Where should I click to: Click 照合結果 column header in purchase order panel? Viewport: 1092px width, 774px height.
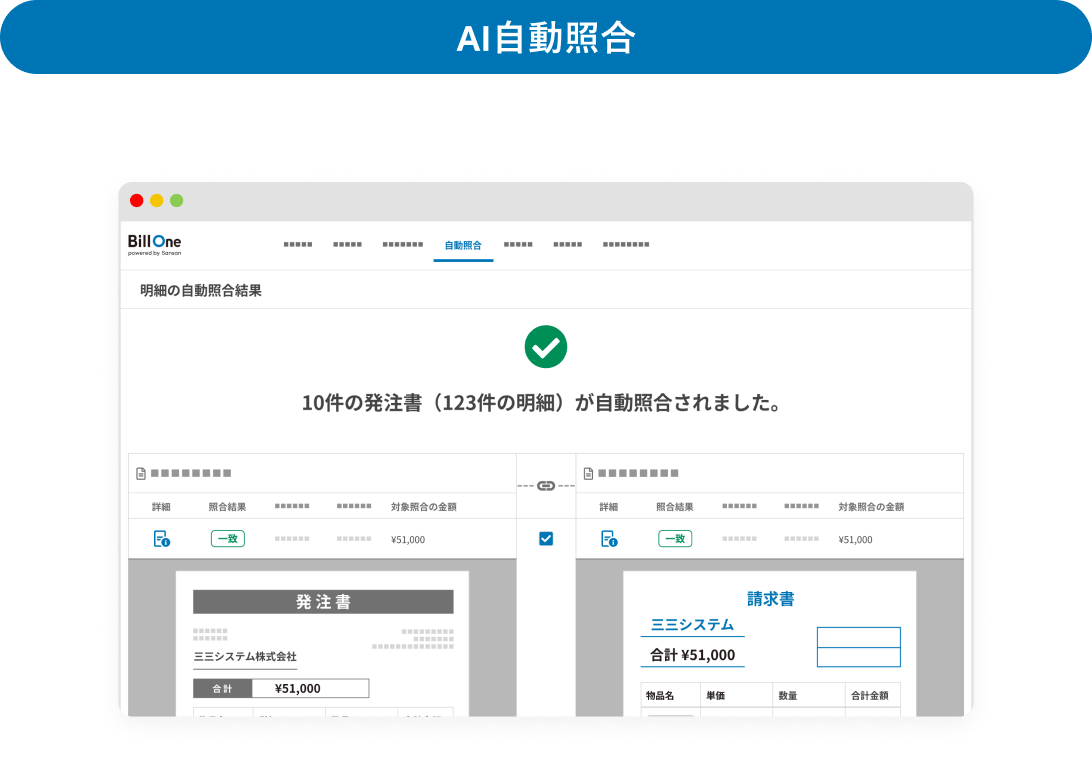[x=227, y=506]
